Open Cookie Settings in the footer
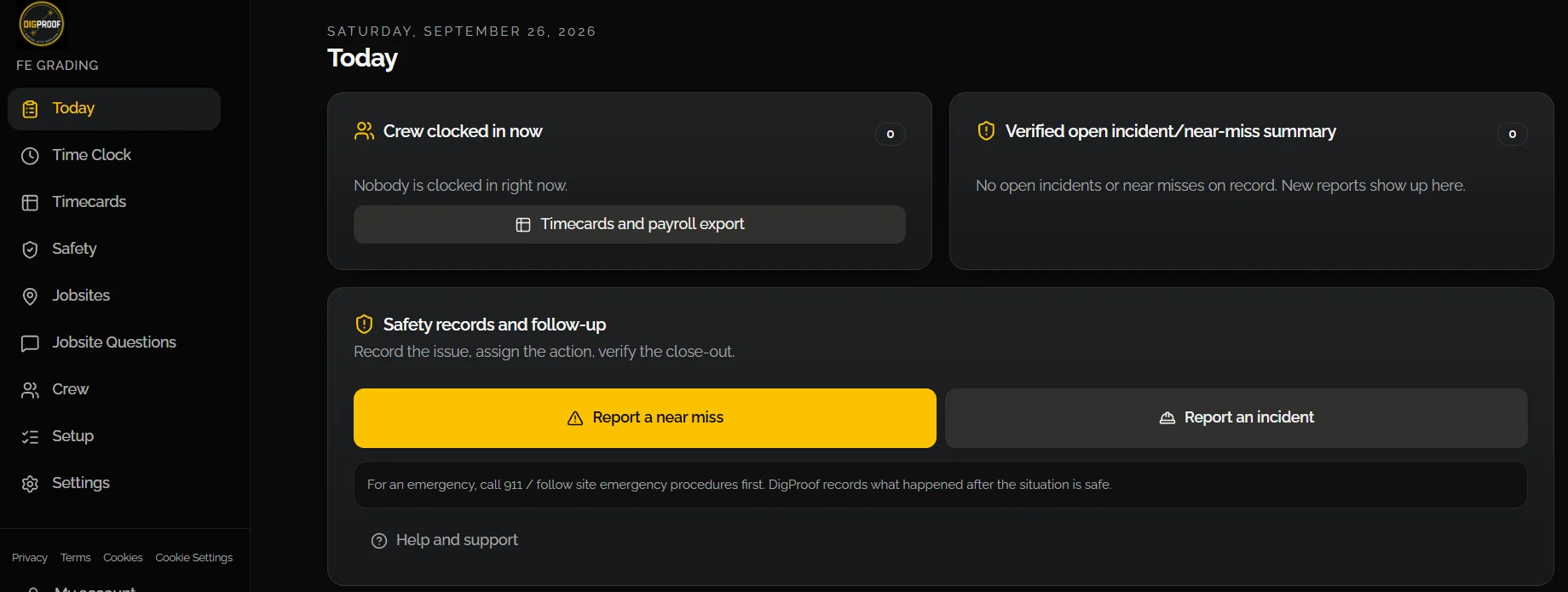The width and height of the screenshot is (1568, 592). [x=193, y=558]
